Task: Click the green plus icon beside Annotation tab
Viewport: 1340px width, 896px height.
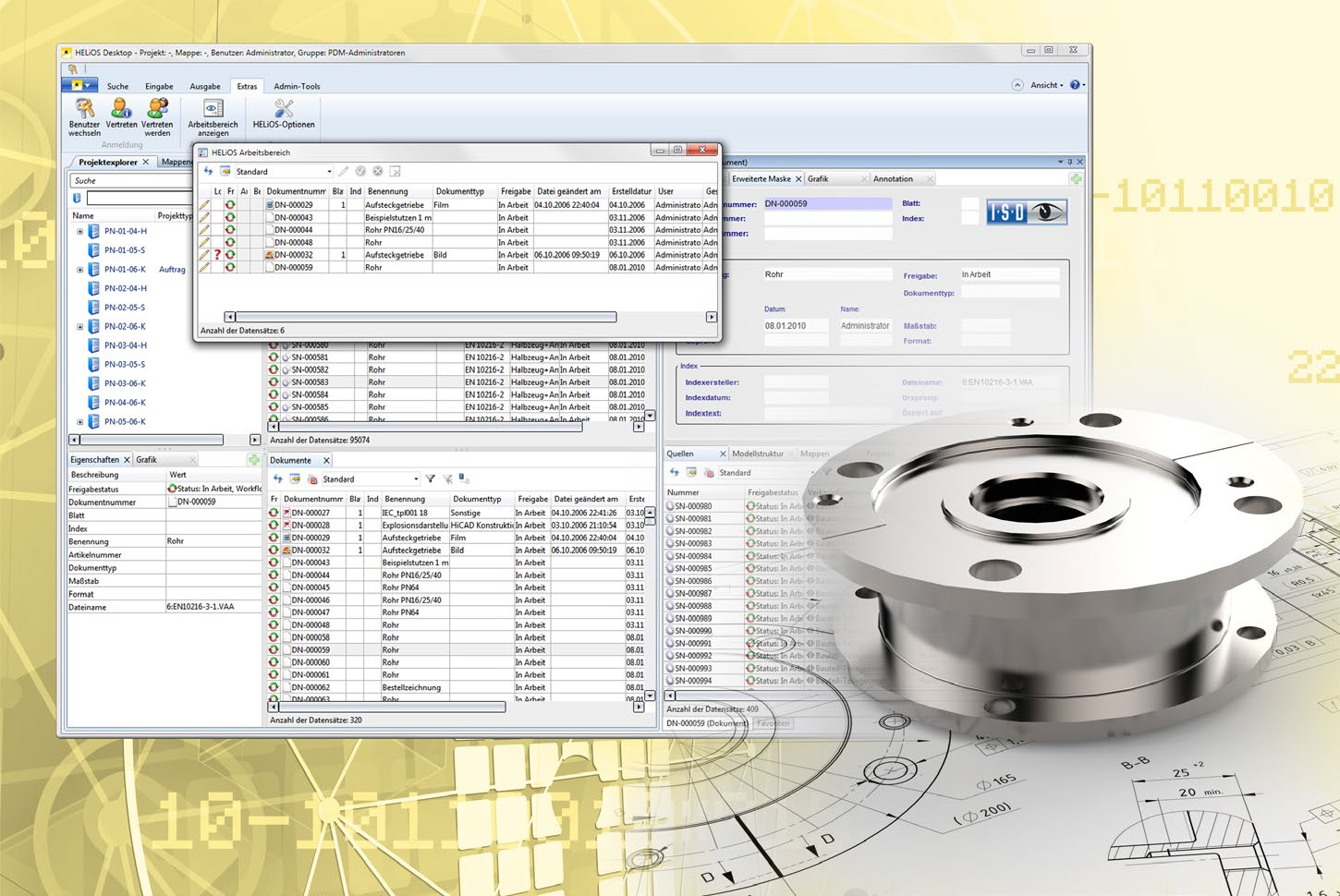Action: (1076, 178)
